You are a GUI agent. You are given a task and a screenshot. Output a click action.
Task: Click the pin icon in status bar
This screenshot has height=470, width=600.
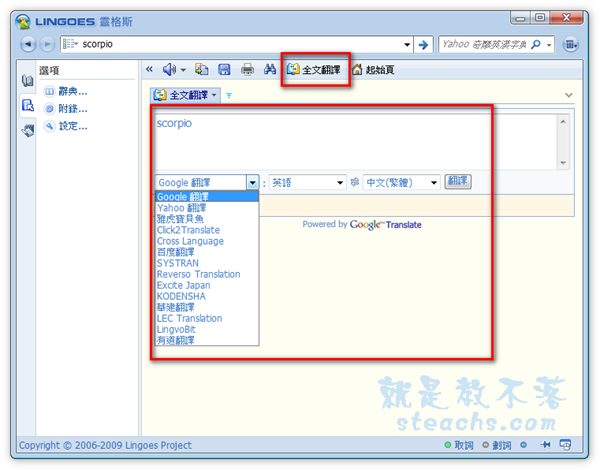[x=545, y=444]
